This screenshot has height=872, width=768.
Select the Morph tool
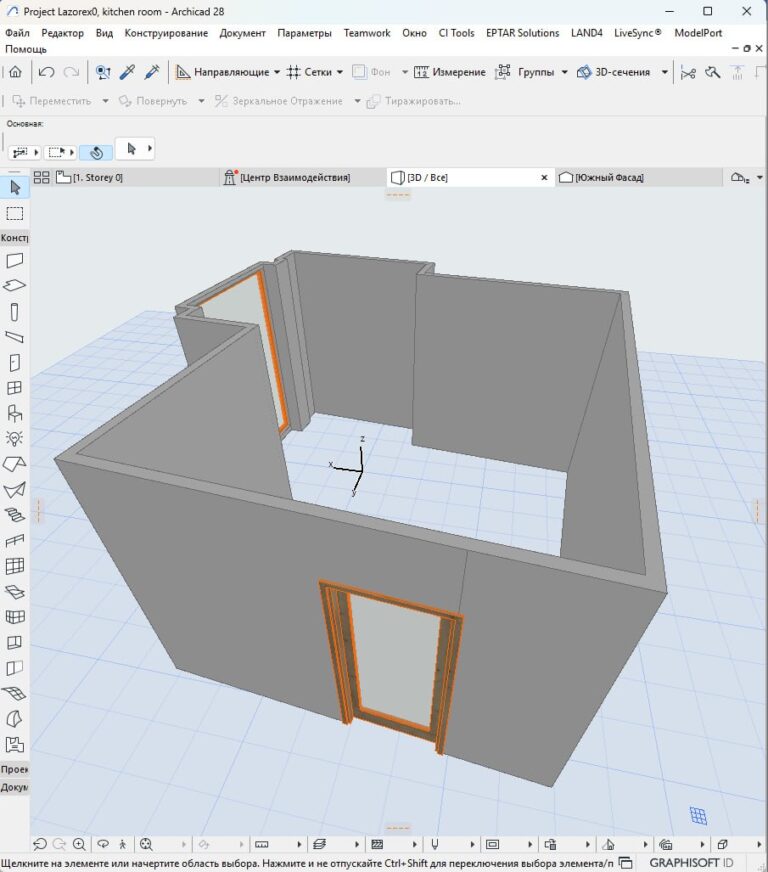[x=14, y=719]
